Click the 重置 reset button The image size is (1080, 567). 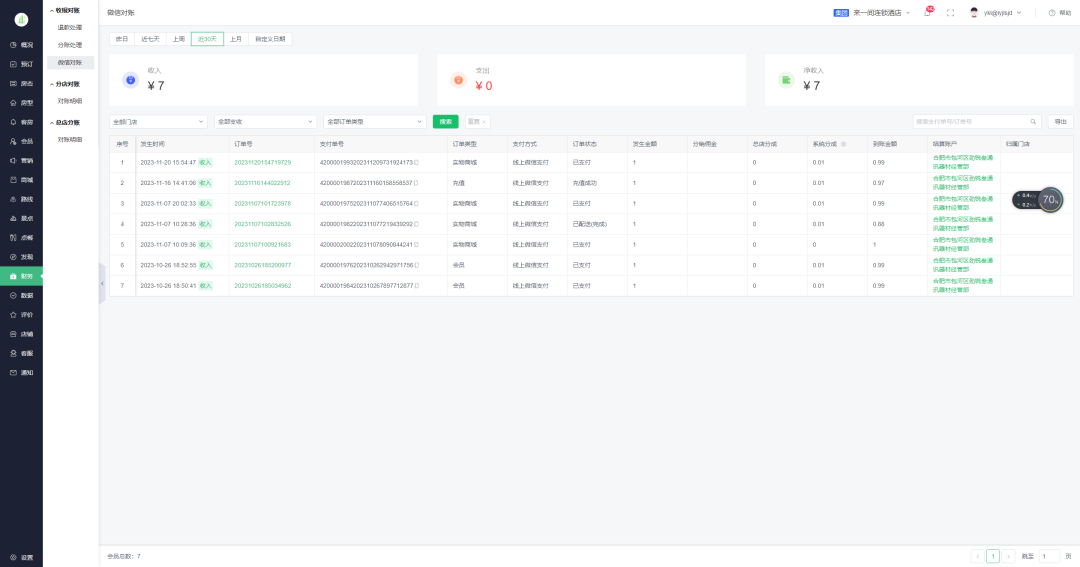pyautogui.click(x=477, y=122)
